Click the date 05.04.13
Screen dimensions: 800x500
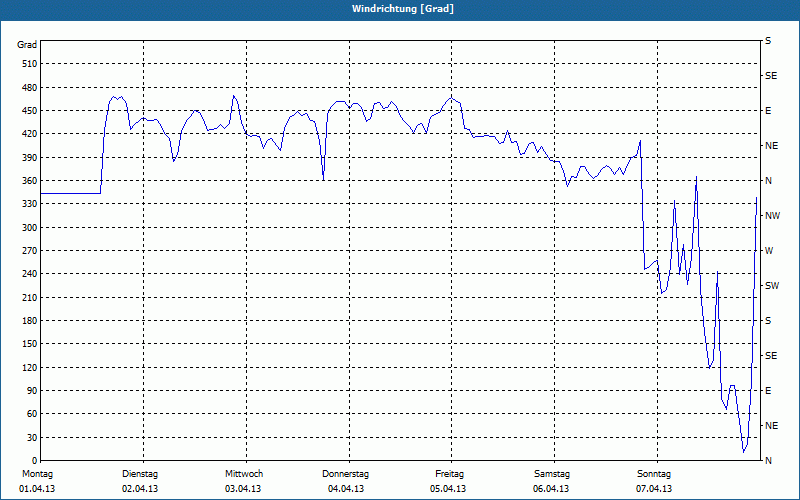(x=448, y=489)
